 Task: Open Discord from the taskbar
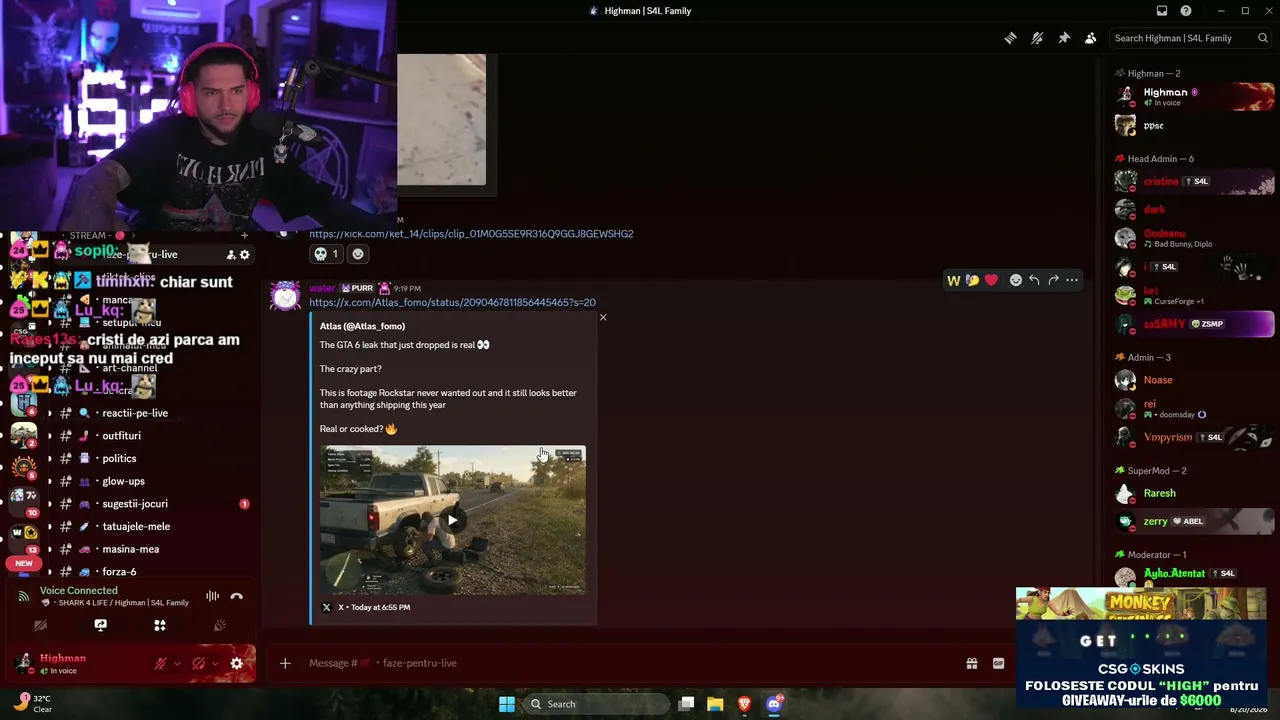click(x=774, y=704)
